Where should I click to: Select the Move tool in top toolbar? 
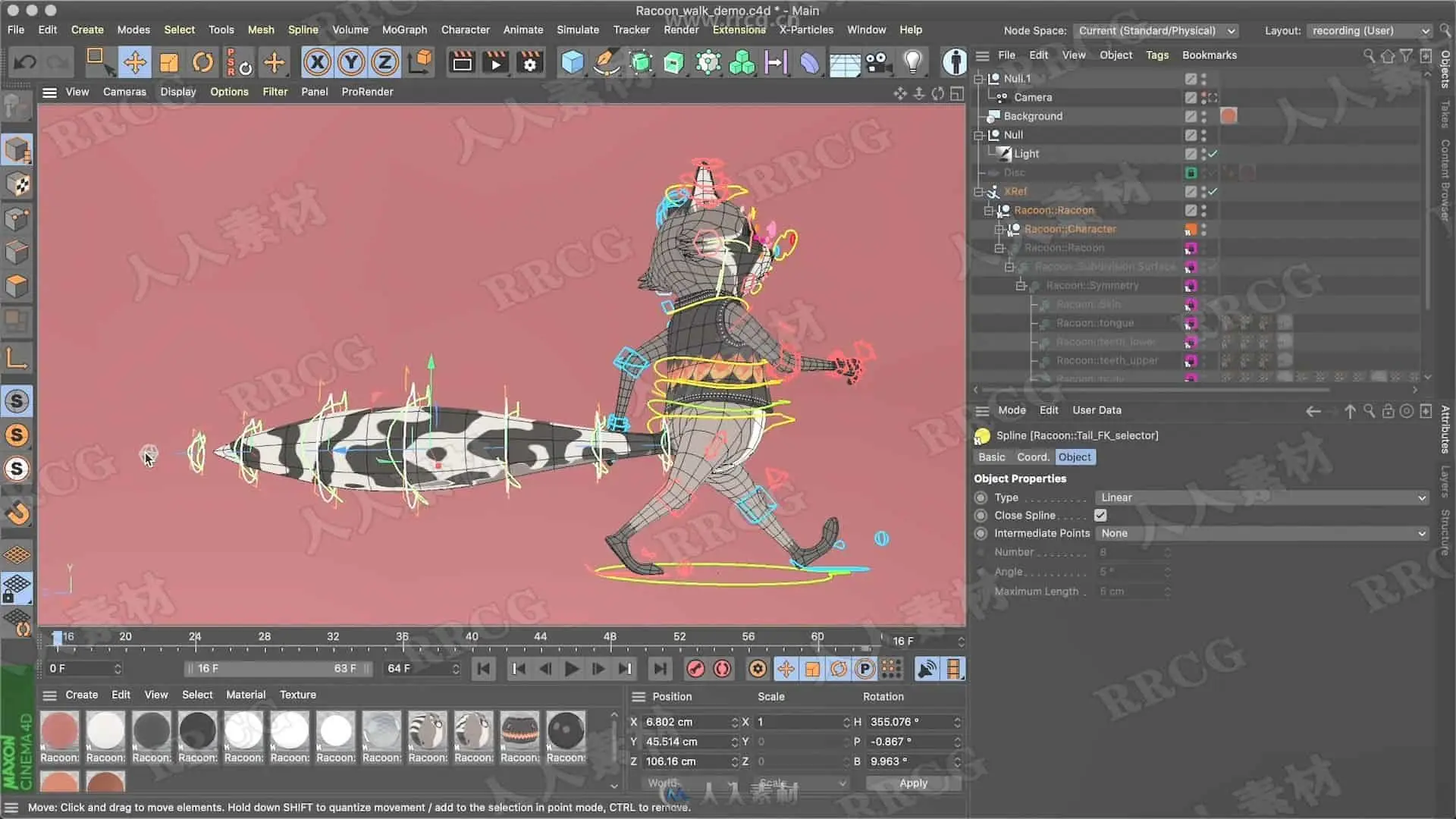point(135,62)
